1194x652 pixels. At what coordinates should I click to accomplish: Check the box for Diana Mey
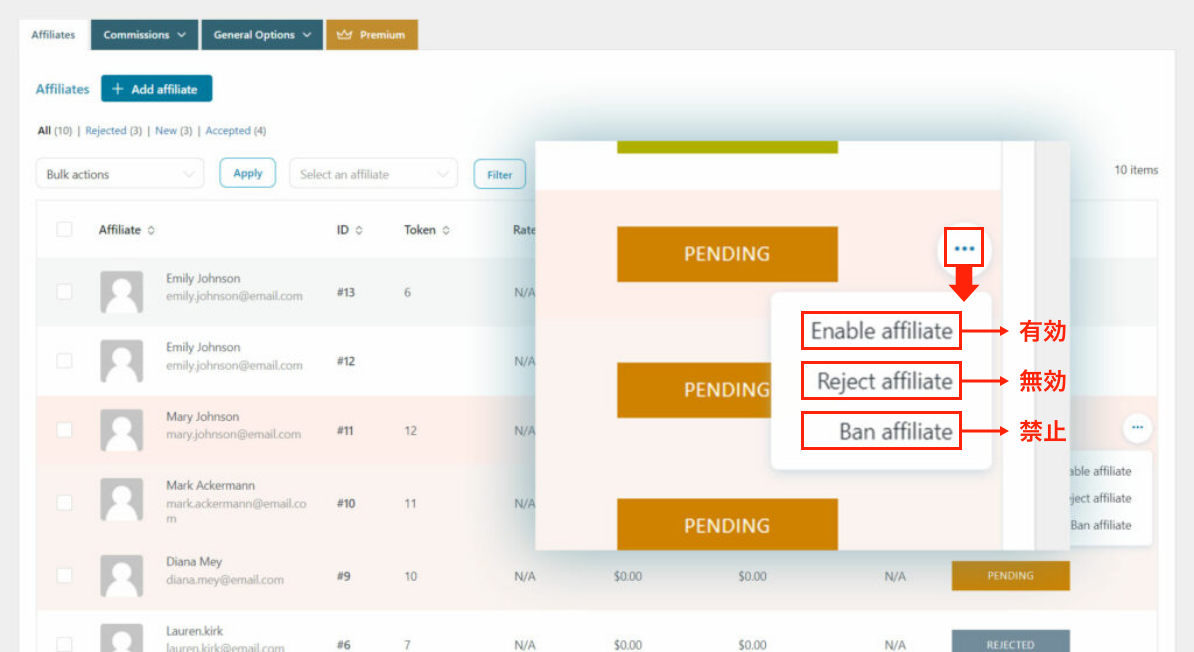pyautogui.click(x=65, y=575)
